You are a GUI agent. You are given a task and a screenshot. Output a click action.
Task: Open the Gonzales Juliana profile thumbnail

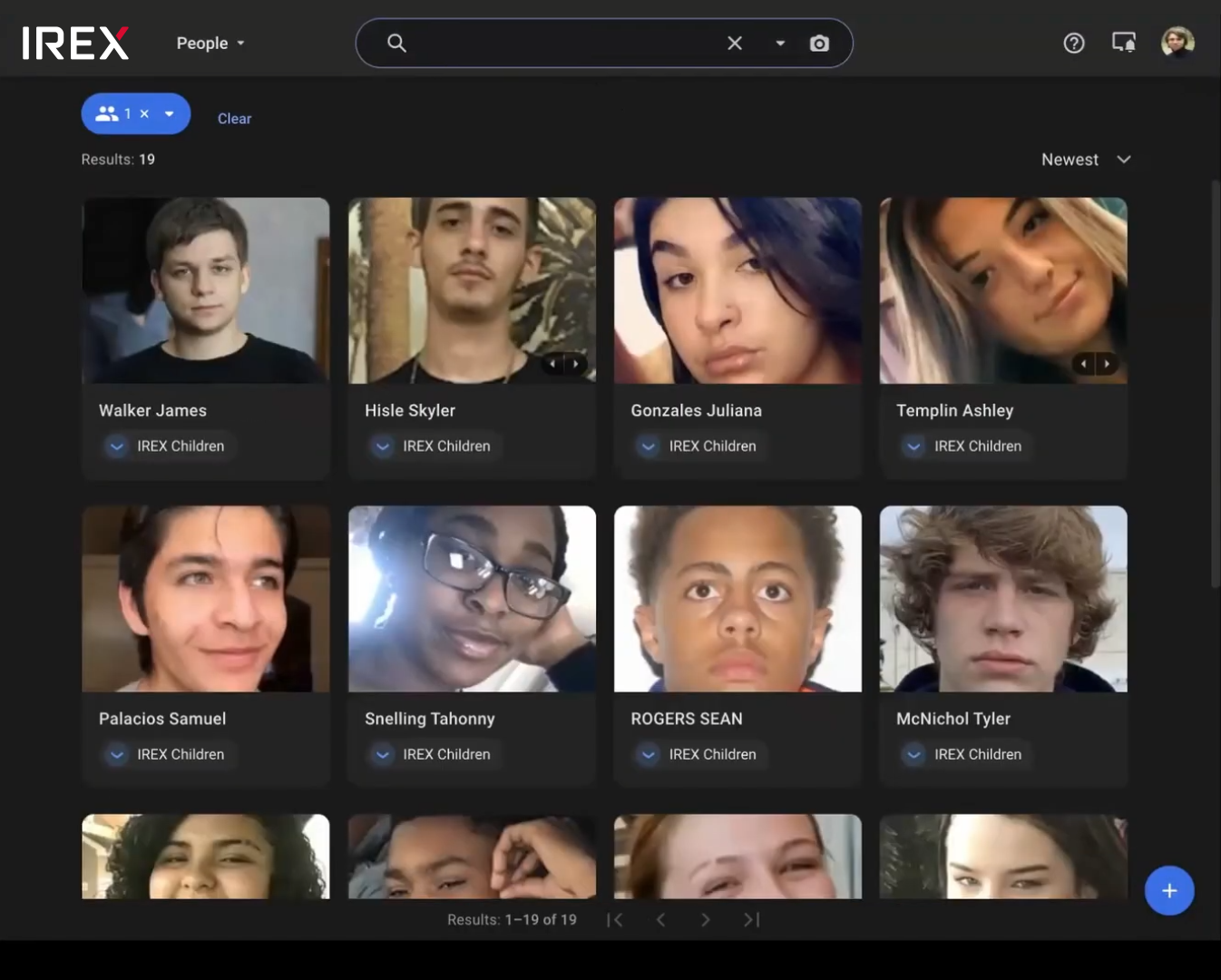(737, 290)
